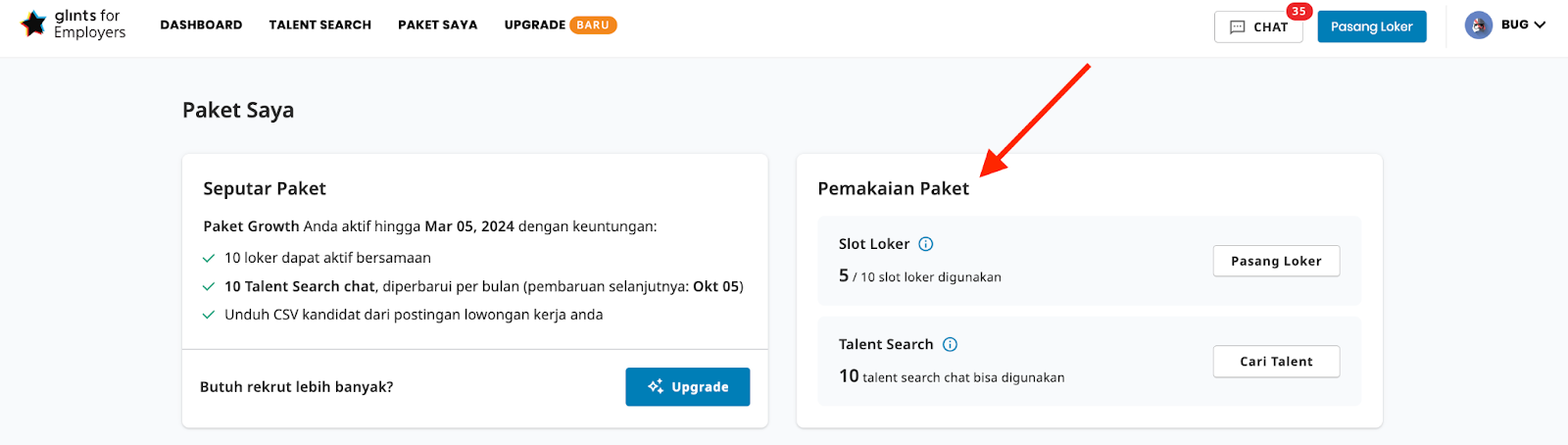
Task: Select the Paket Saya menu item
Action: tap(438, 25)
